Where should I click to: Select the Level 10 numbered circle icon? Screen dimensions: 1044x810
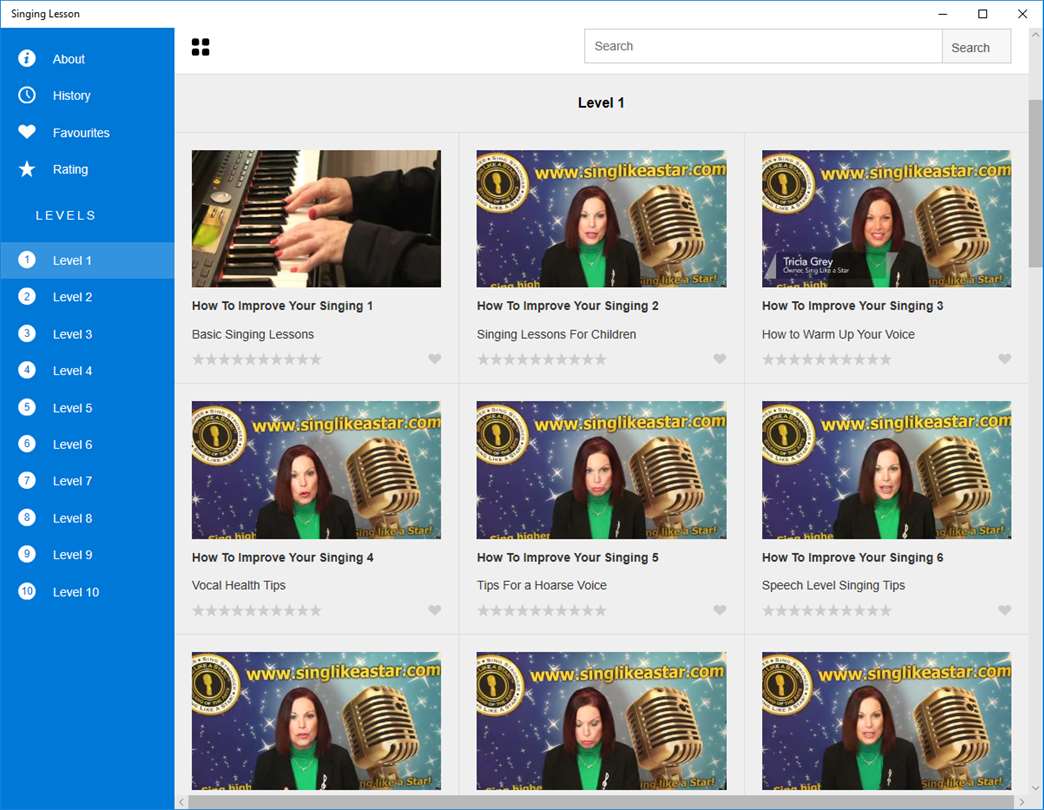tap(27, 592)
